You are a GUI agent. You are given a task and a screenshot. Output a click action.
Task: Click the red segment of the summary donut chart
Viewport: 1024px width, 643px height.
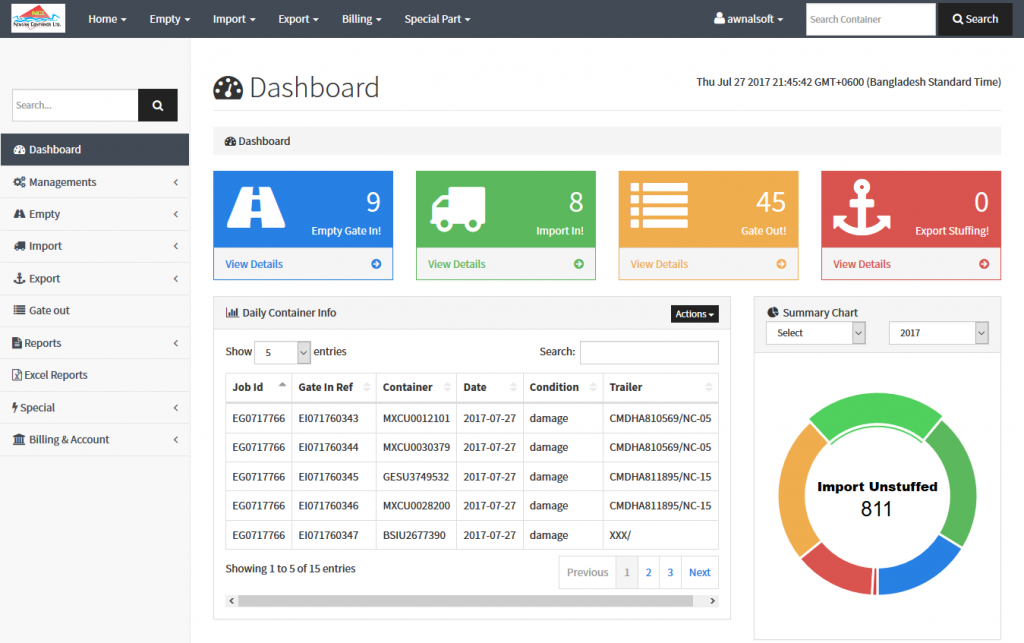(839, 571)
